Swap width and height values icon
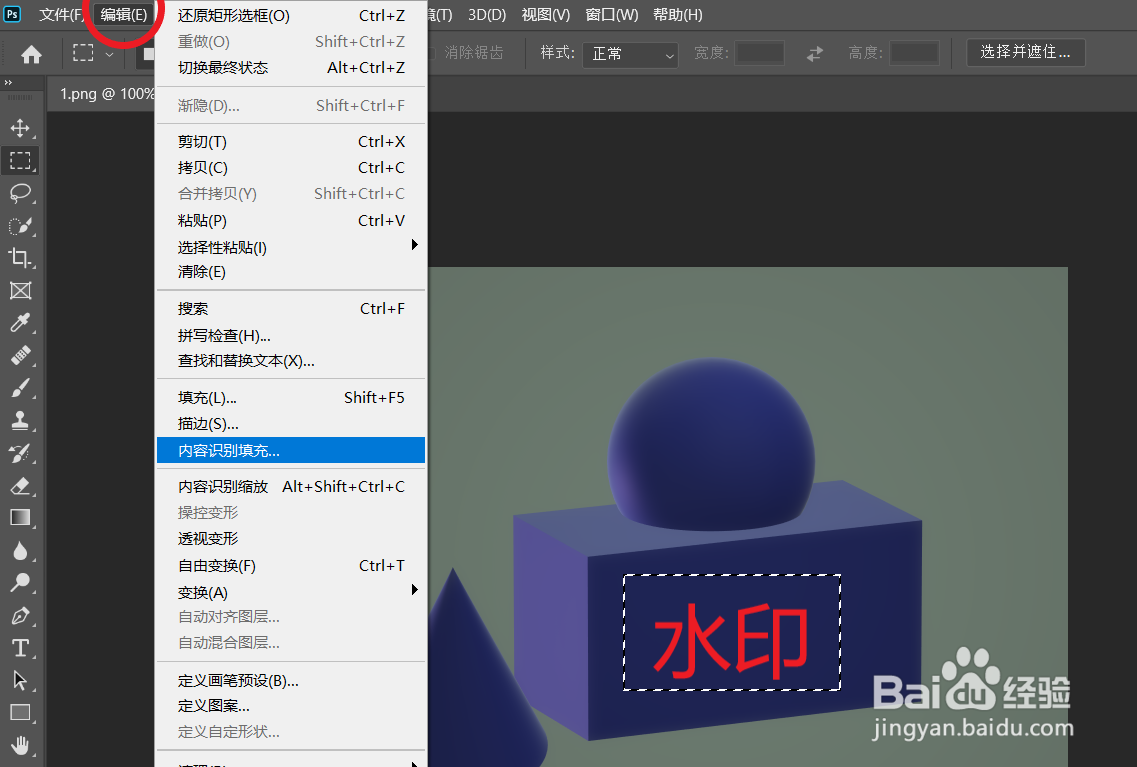The width and height of the screenshot is (1137, 767). pyautogui.click(x=815, y=54)
